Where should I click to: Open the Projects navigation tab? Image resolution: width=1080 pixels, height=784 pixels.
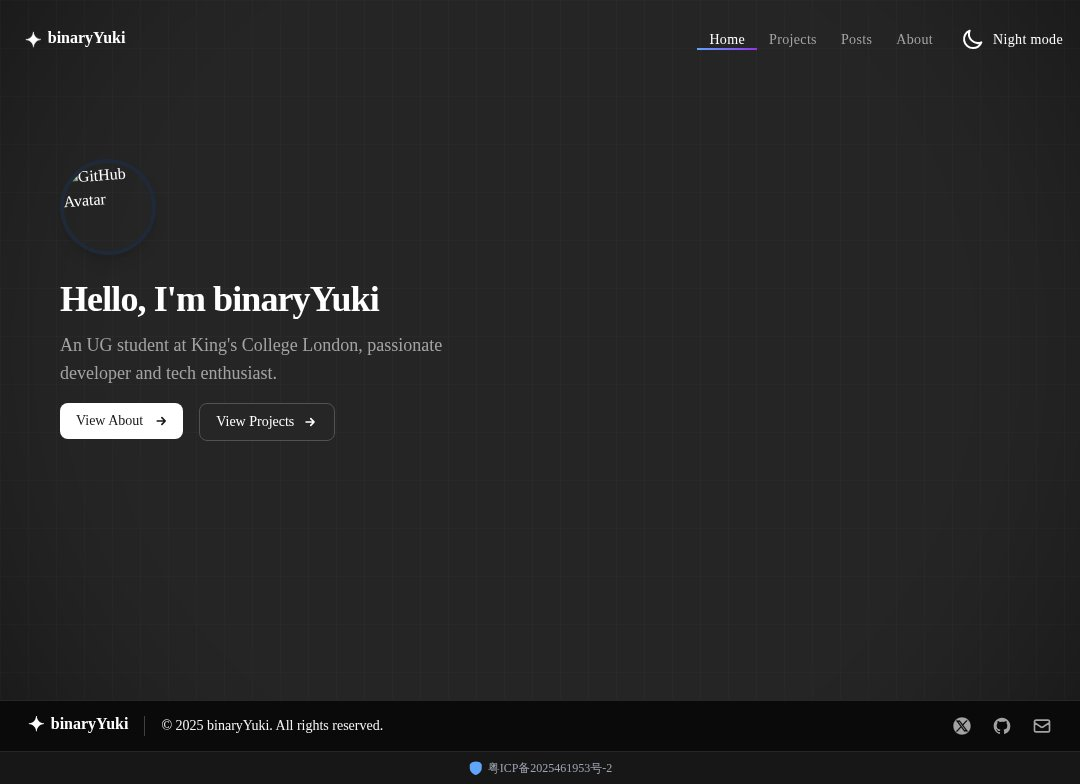click(793, 39)
